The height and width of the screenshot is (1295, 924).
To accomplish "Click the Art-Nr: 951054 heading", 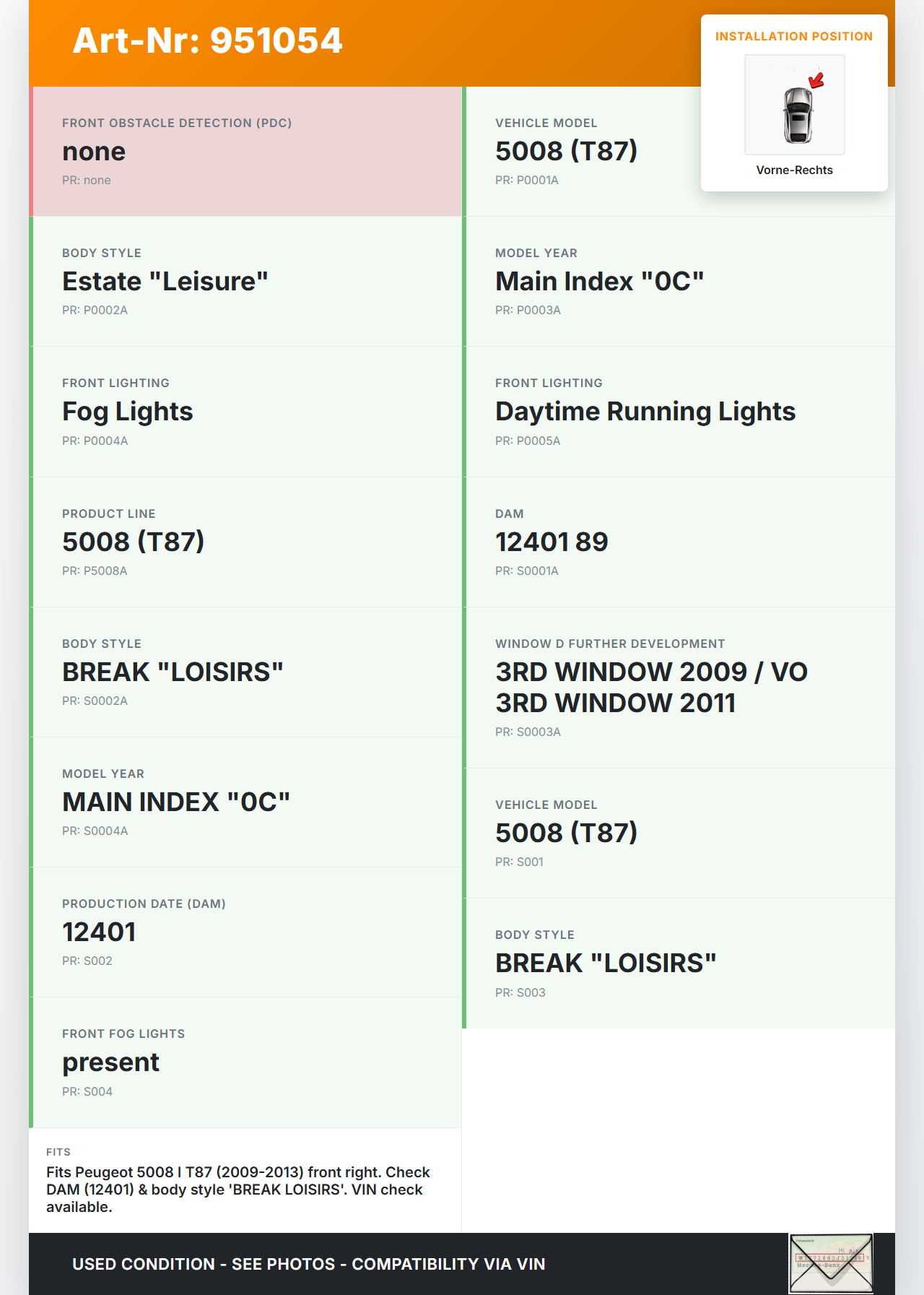I will (207, 40).
